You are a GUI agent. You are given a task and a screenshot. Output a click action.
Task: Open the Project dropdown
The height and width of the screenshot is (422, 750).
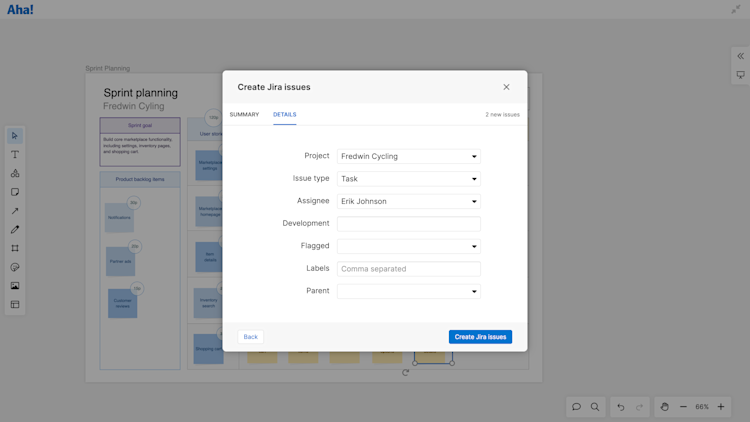(x=408, y=156)
